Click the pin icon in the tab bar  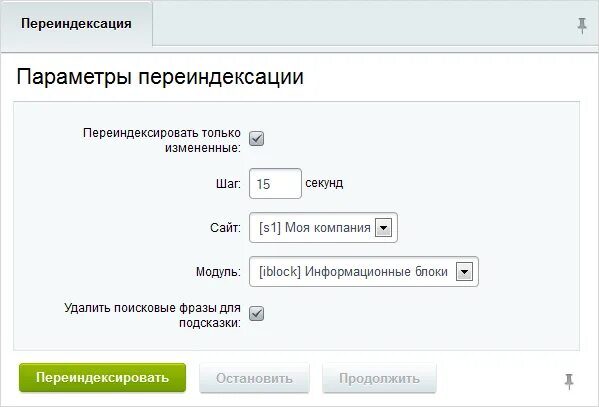pos(582,26)
